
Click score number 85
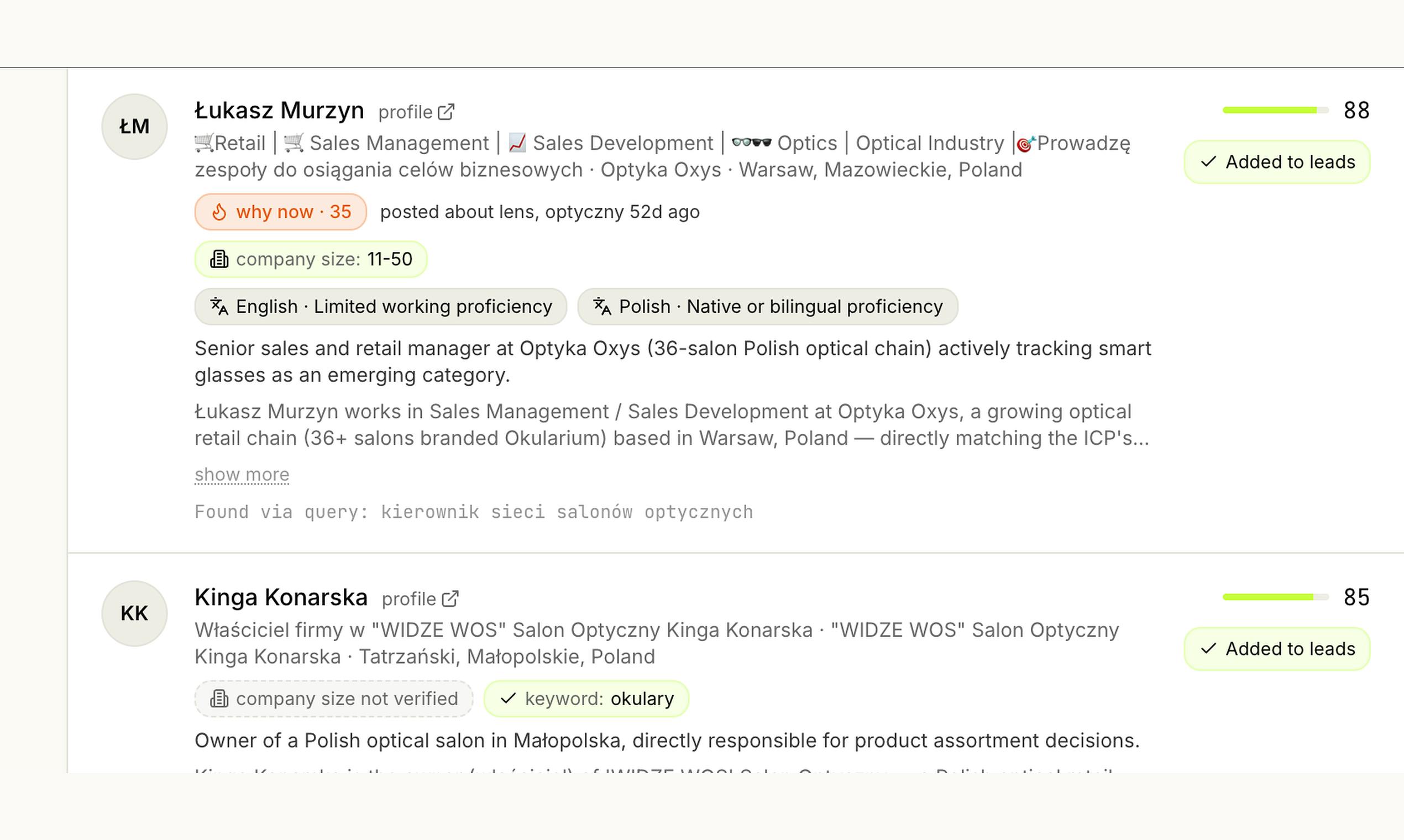click(1356, 597)
